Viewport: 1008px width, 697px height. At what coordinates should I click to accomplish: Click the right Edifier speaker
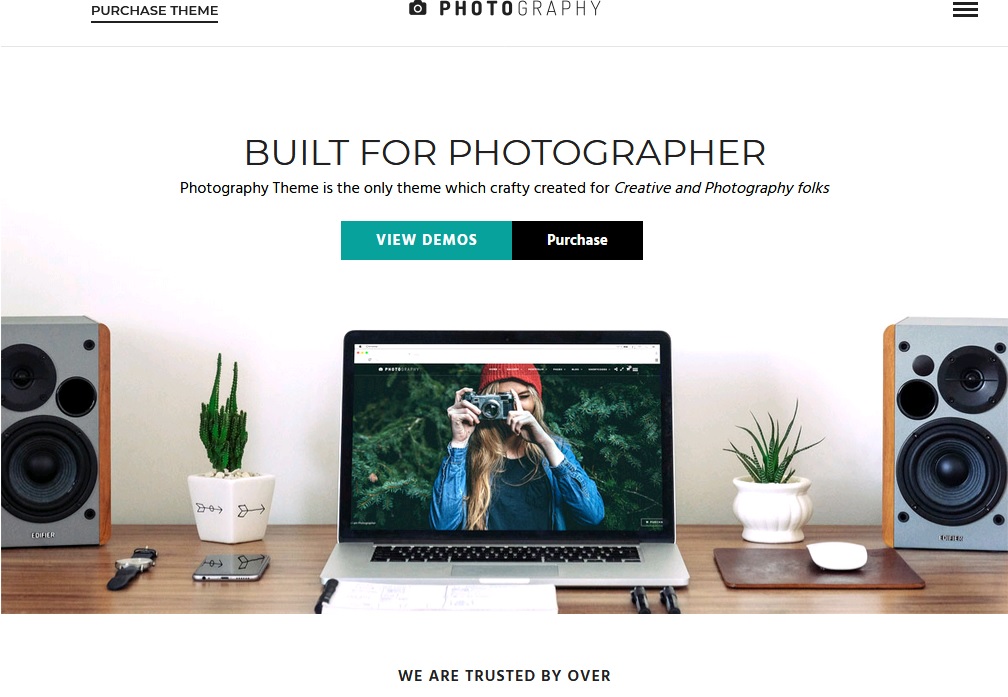click(946, 434)
